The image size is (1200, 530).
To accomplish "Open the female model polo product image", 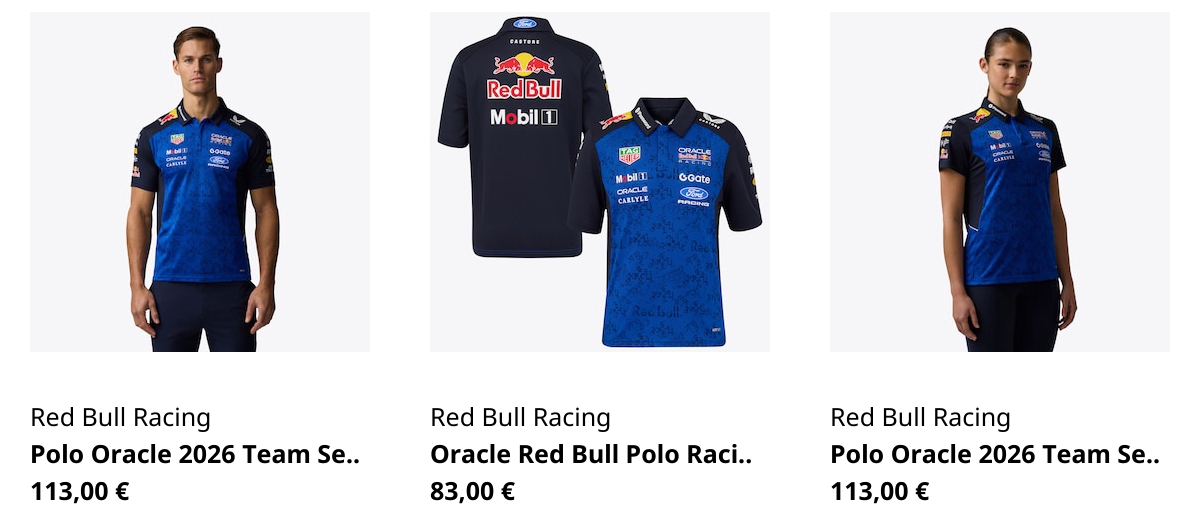I will (1000, 182).
